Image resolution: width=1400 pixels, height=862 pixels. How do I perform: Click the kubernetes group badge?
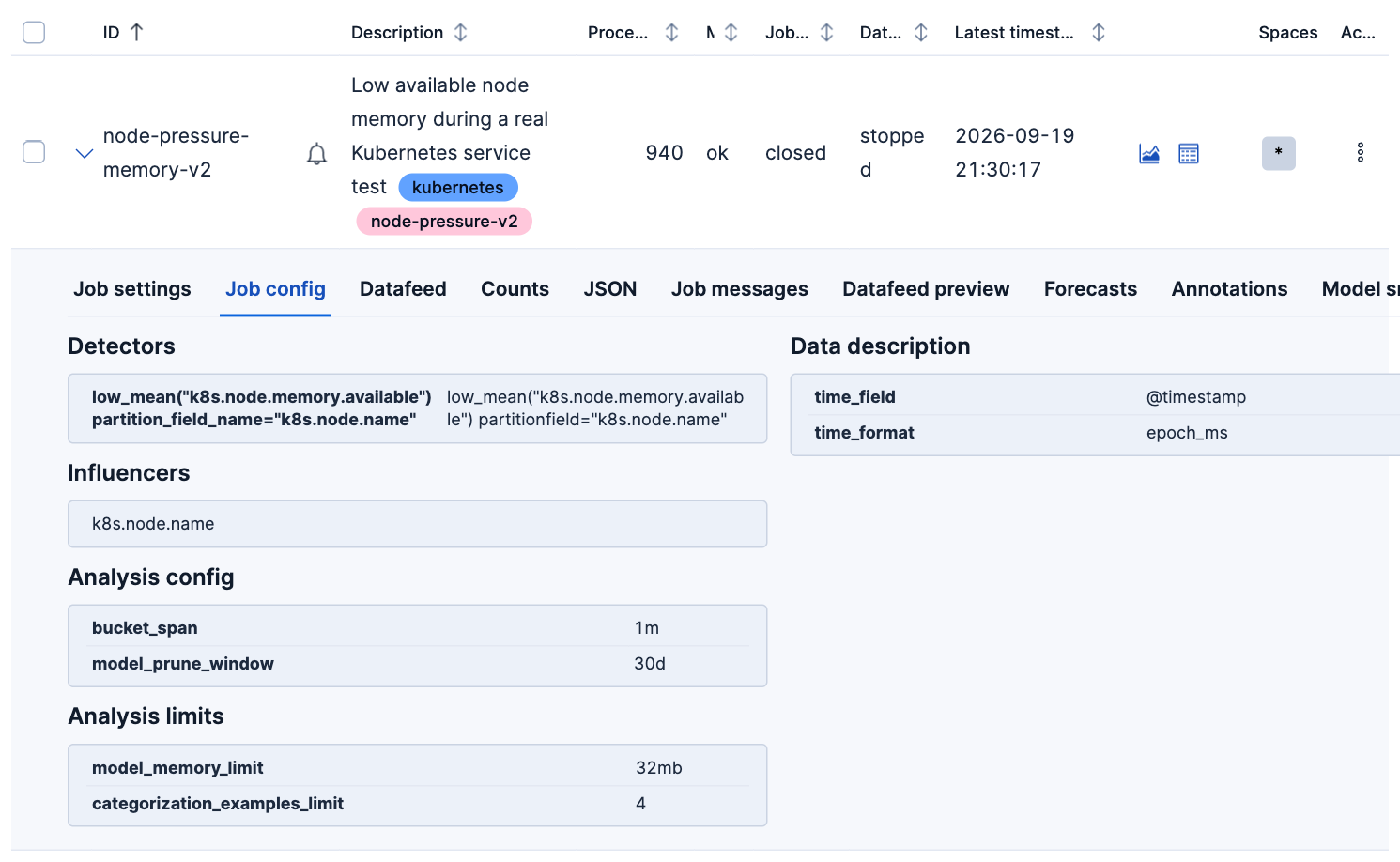pos(458,187)
